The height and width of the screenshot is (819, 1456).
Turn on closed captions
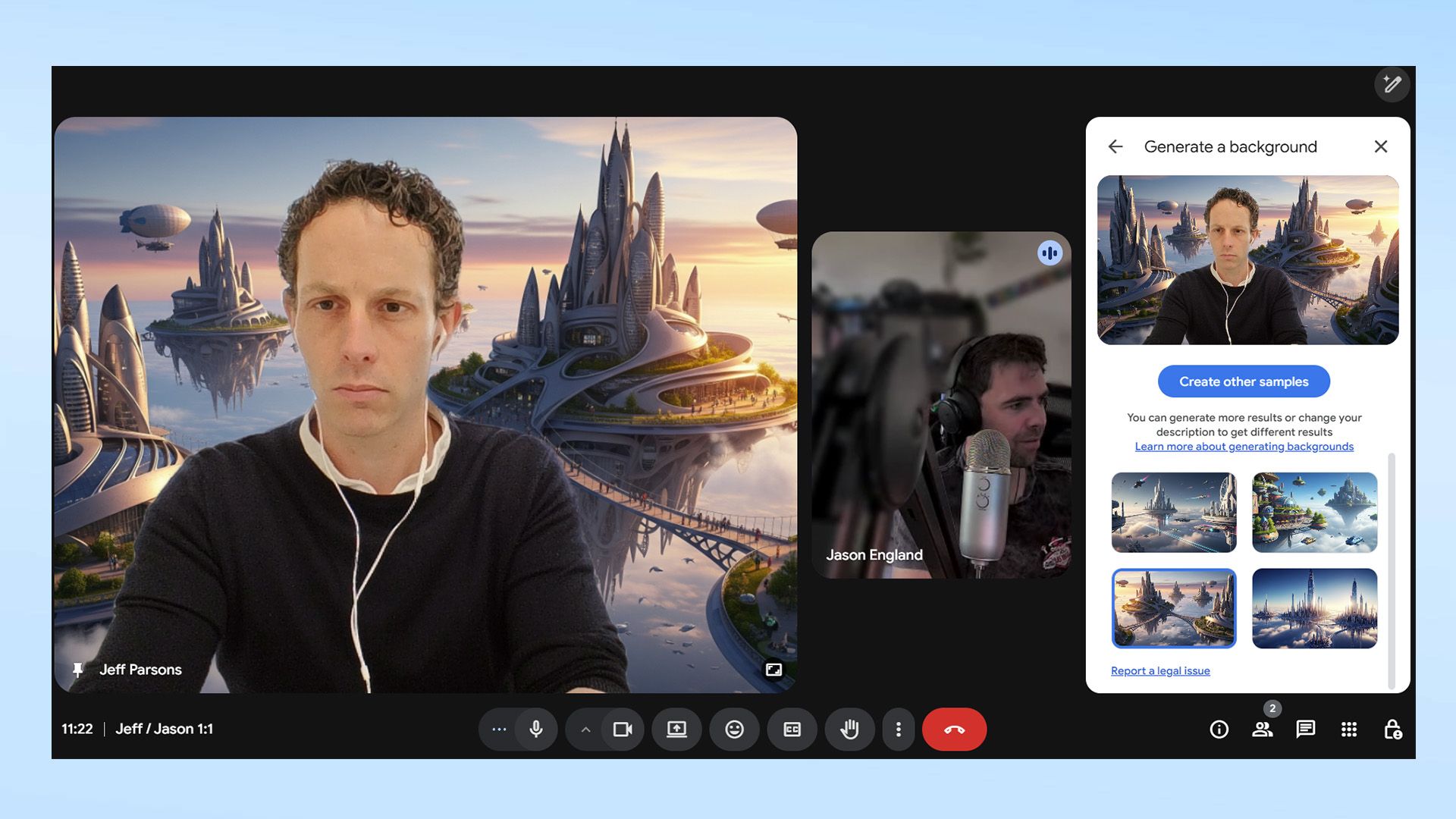coord(791,729)
